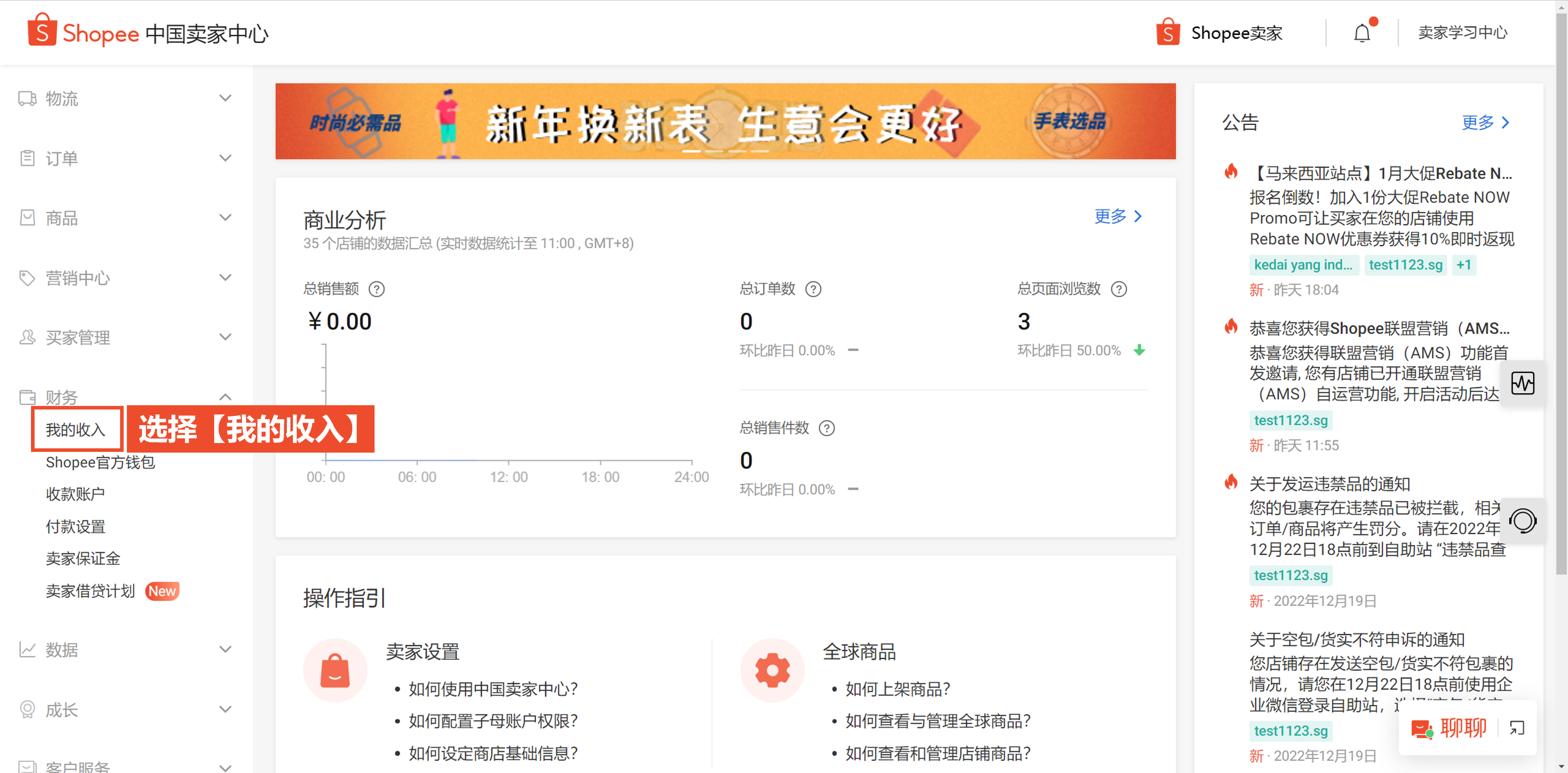This screenshot has width=1568, height=773.
Task: Collapse the 财务 menu chevron
Action: point(225,397)
